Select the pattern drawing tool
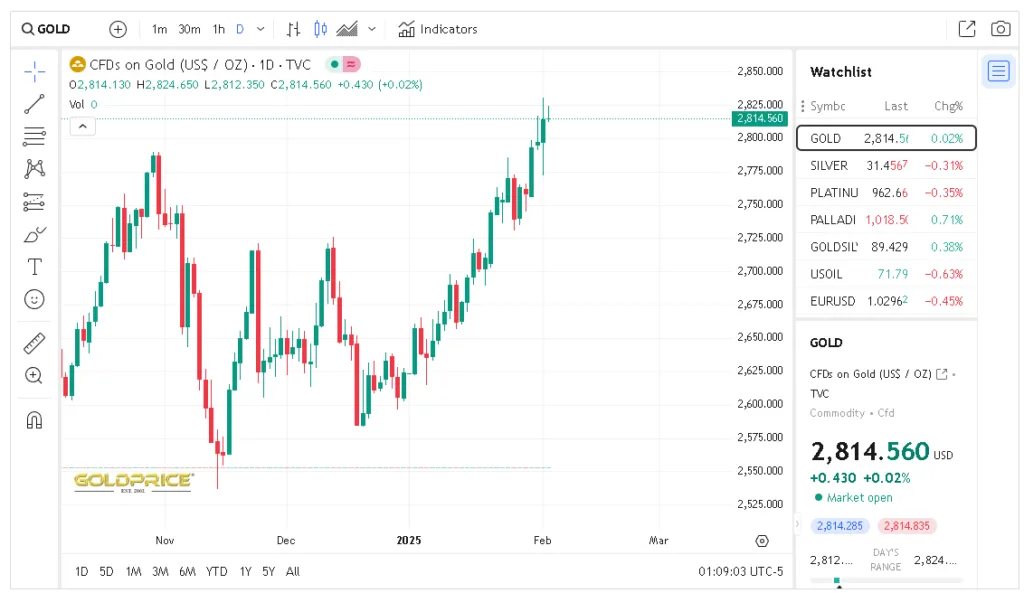1024x593 pixels. point(34,169)
